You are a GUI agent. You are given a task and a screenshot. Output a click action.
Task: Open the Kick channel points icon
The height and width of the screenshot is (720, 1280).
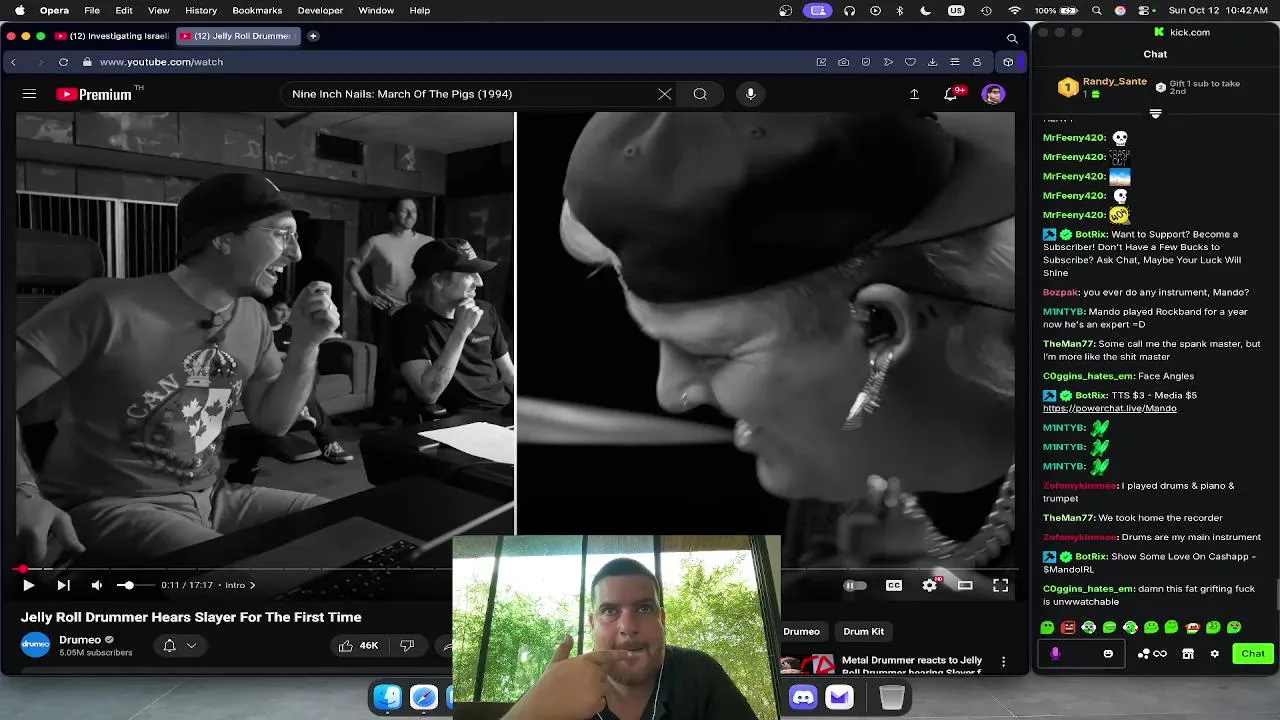[x=1152, y=653]
